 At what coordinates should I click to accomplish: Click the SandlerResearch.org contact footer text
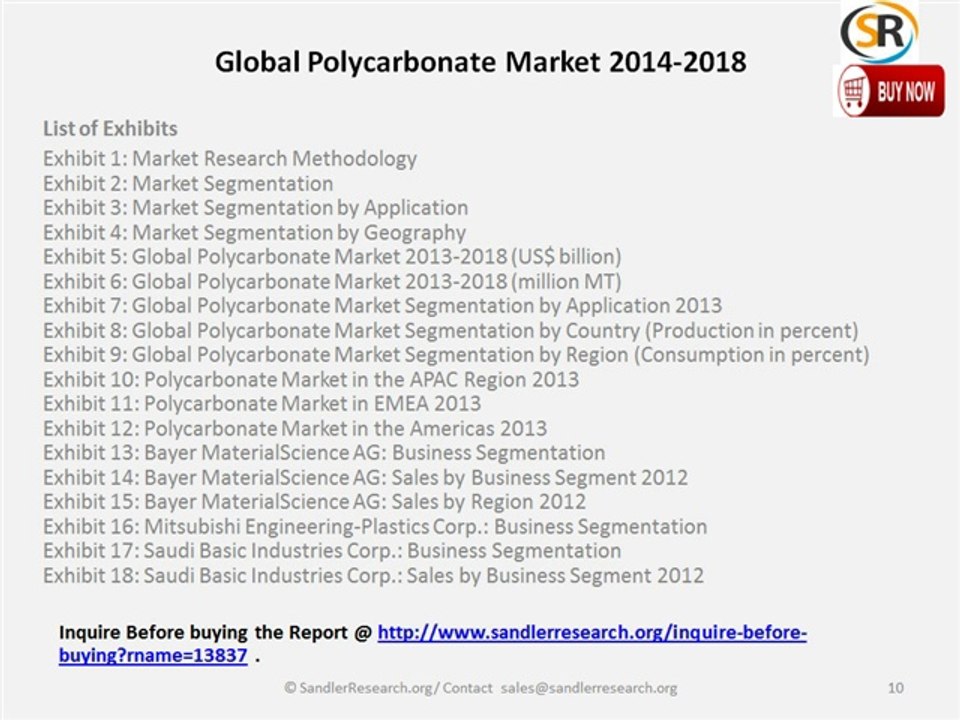[x=481, y=688]
